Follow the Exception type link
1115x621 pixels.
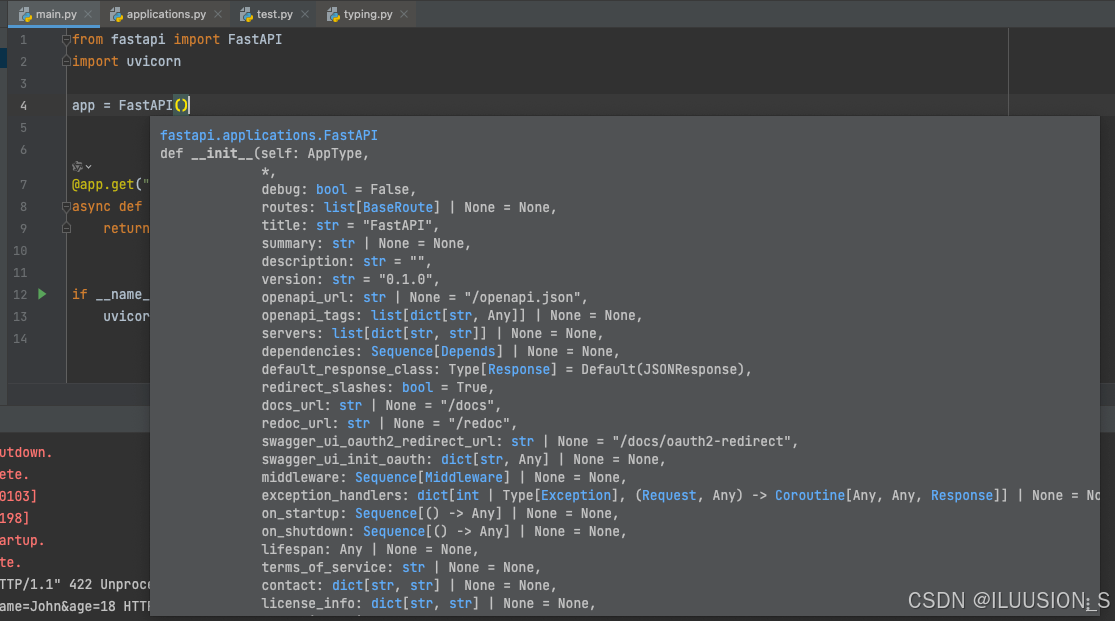coord(576,495)
